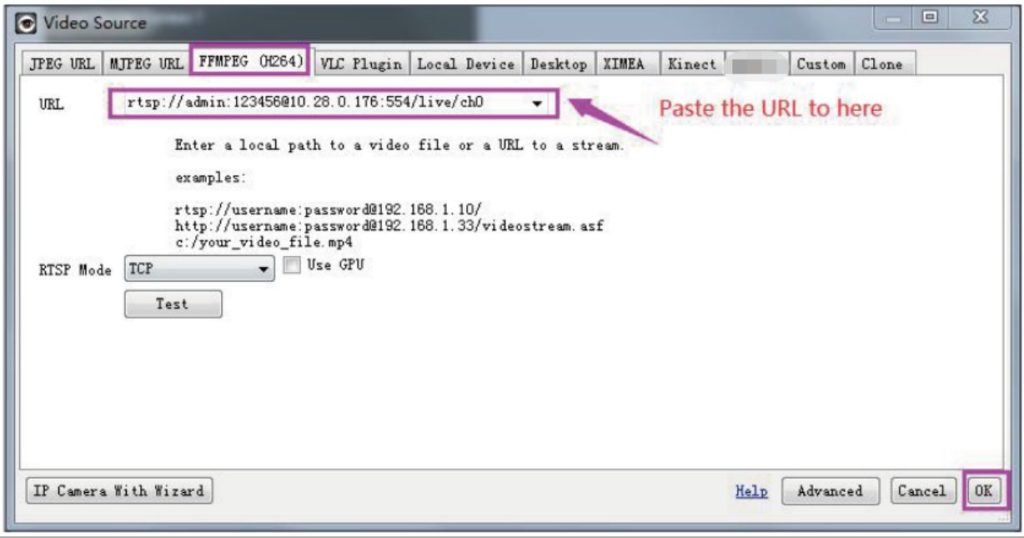Screen dimensions: 1024x538
Task: Expand the URL history dropdown arrow
Action: (538, 103)
